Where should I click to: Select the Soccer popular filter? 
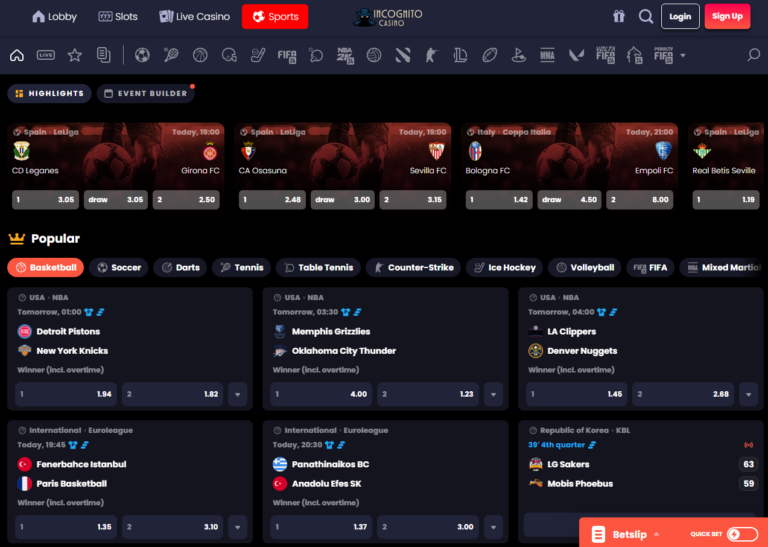pyautogui.click(x=119, y=267)
